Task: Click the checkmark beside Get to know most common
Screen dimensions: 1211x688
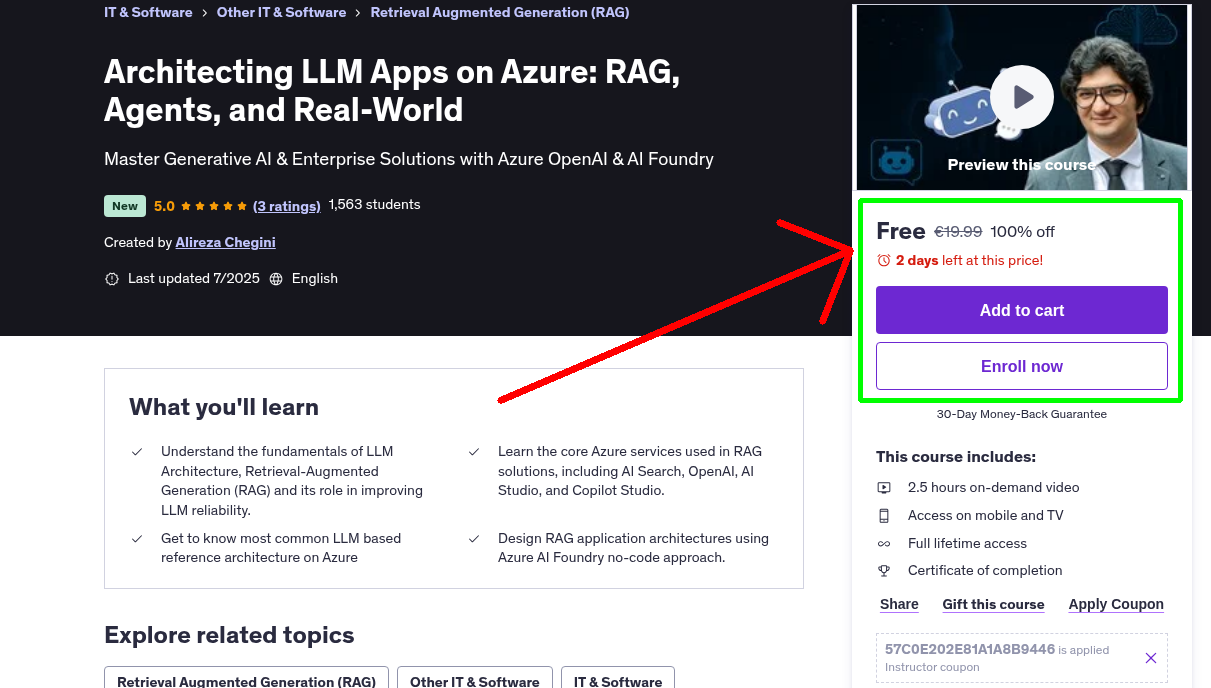Action: [137, 539]
